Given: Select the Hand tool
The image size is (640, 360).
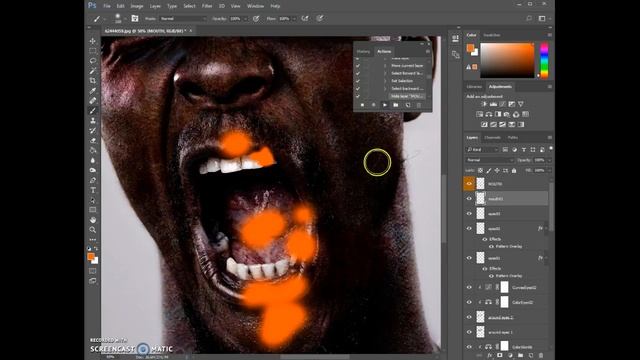Looking at the screenshot, I should pos(93,220).
